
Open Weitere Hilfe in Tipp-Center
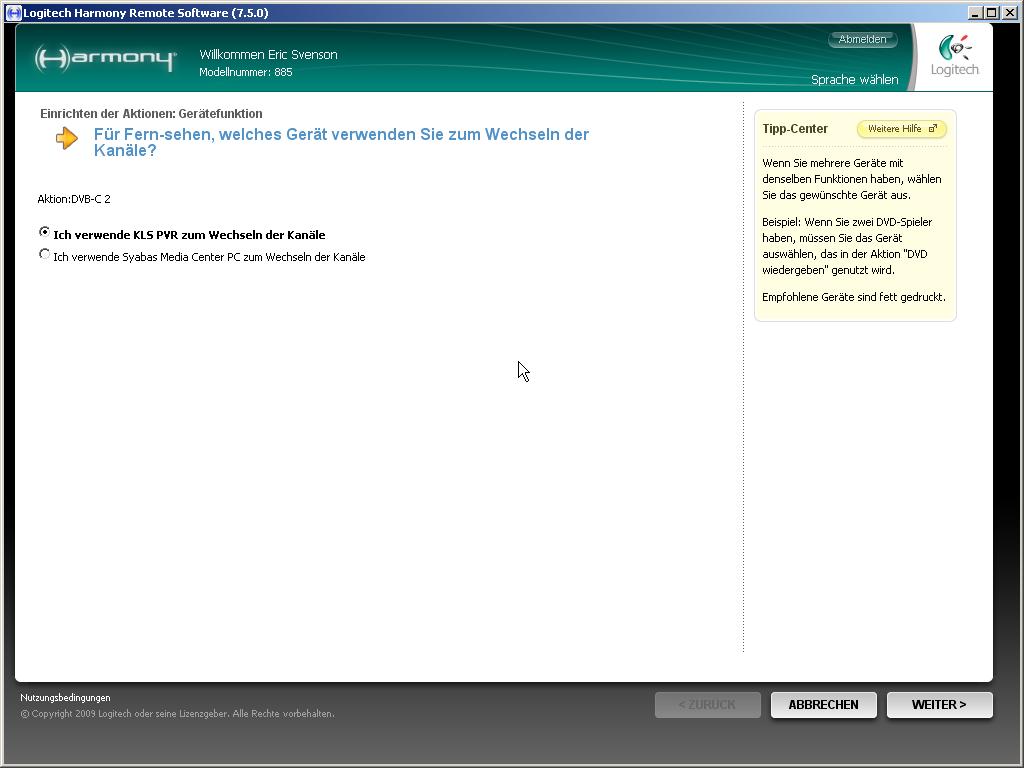coord(901,129)
